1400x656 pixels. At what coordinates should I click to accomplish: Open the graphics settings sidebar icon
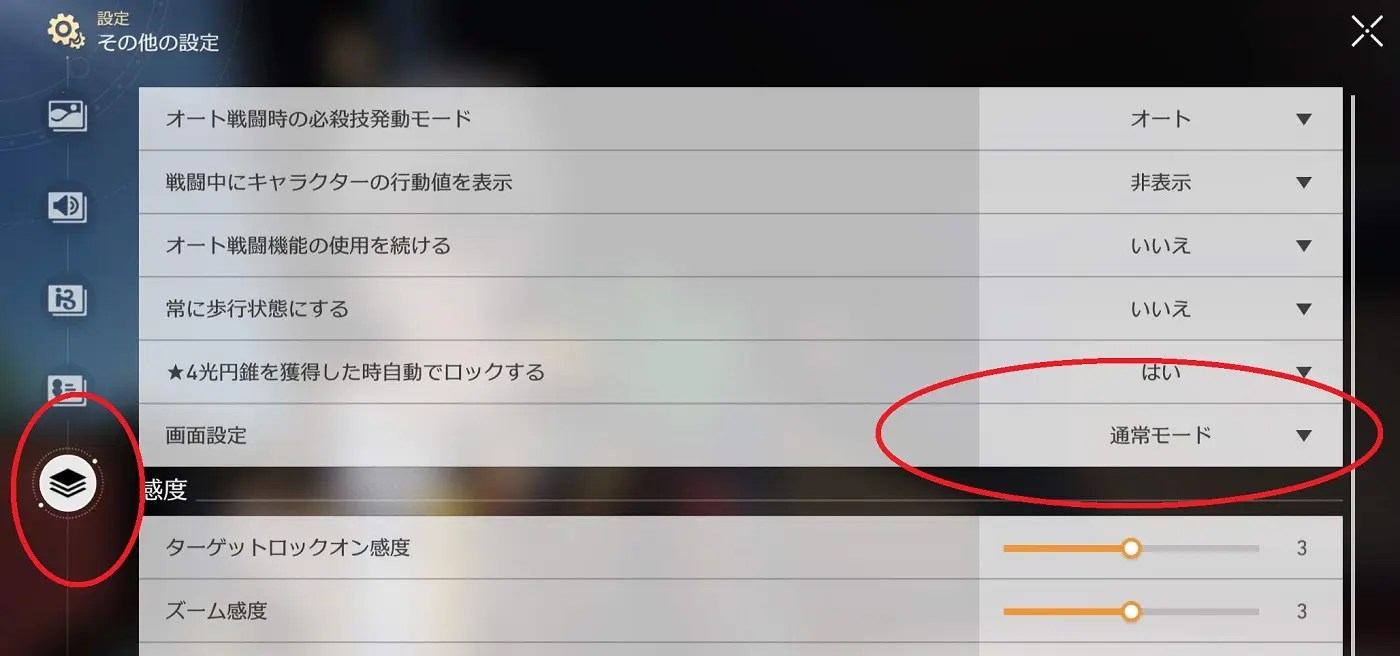(x=68, y=116)
